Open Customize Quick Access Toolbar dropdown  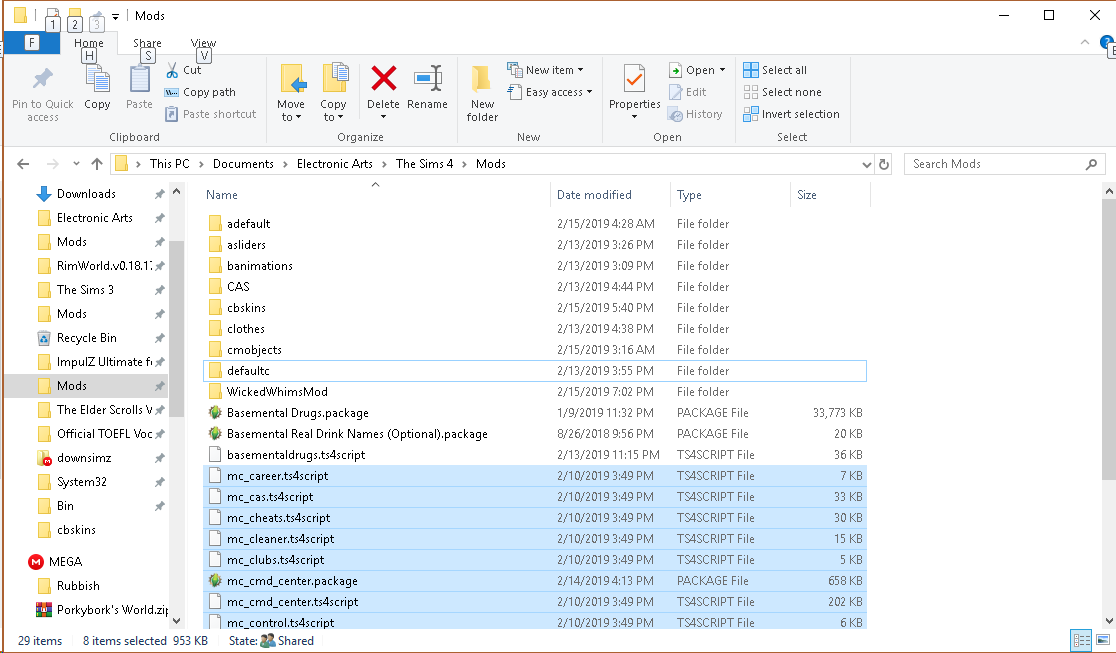115,16
